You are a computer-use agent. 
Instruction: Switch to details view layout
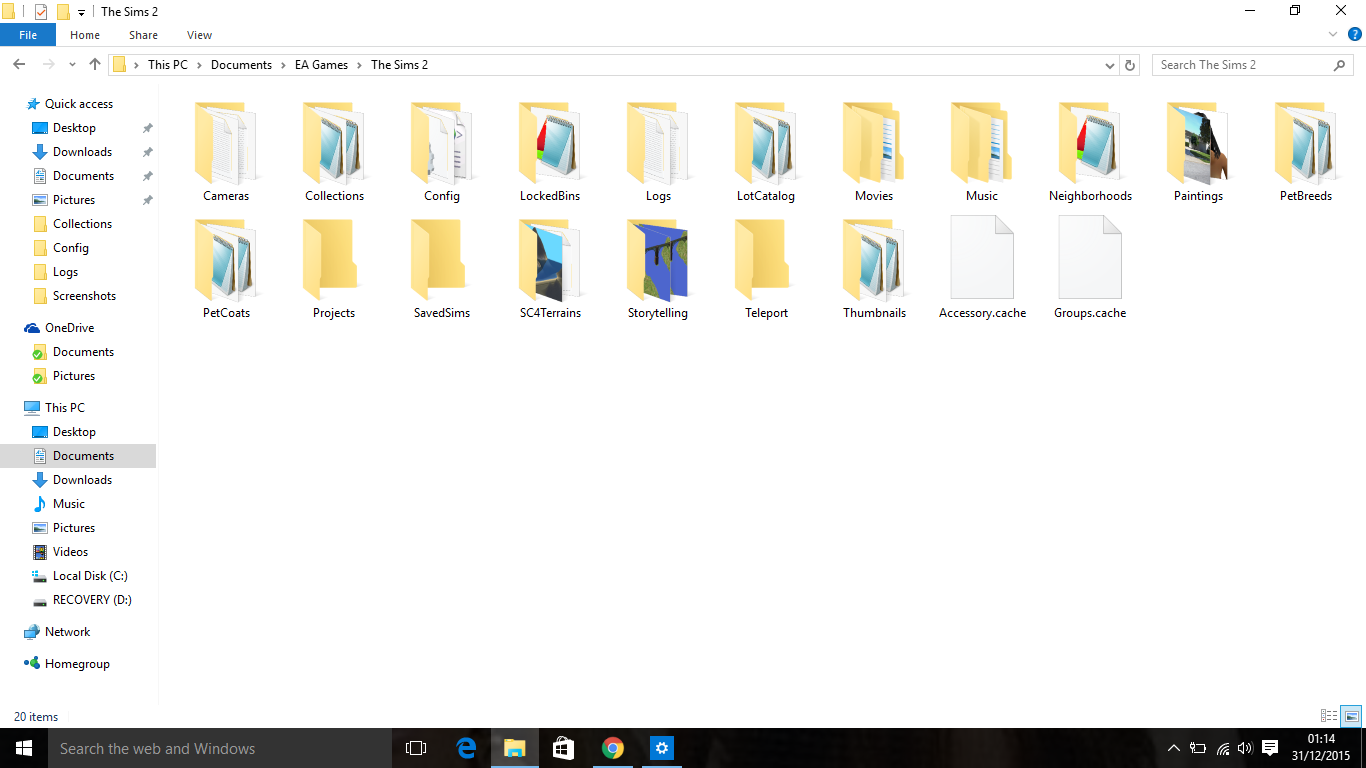(1329, 716)
